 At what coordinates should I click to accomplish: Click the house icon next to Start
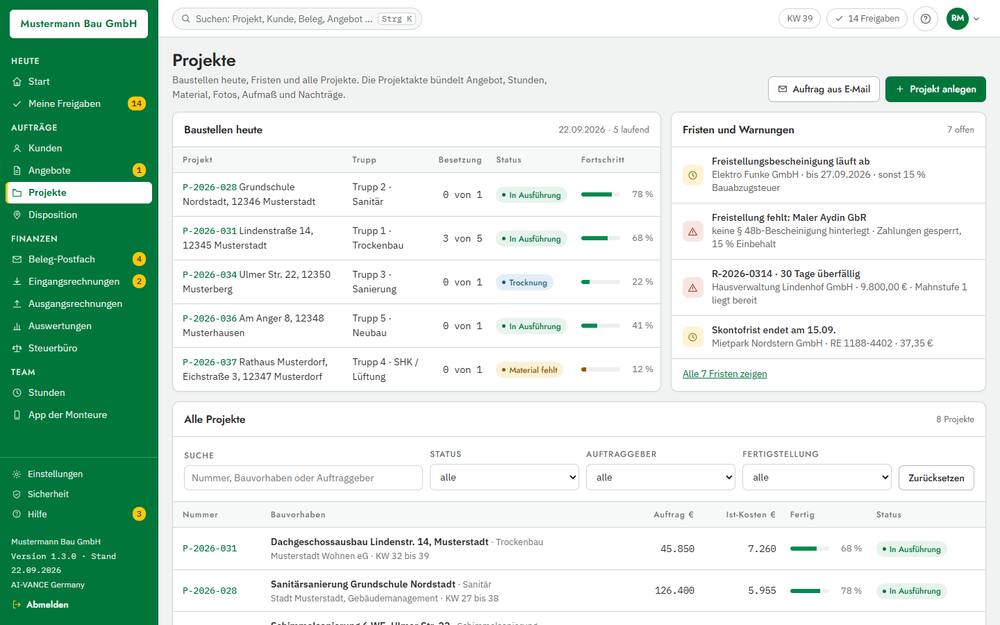17,82
